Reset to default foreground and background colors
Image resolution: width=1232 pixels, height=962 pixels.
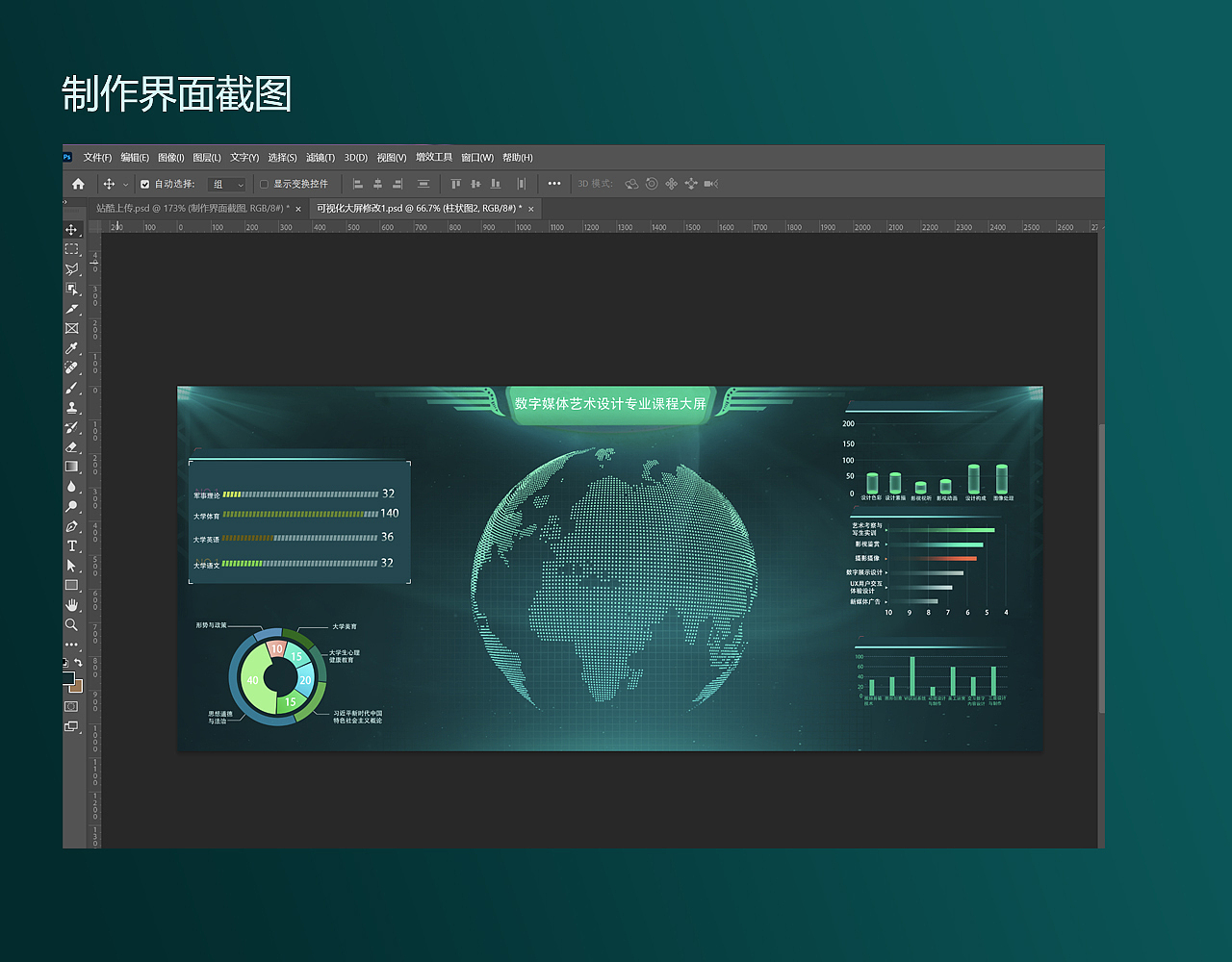click(65, 662)
